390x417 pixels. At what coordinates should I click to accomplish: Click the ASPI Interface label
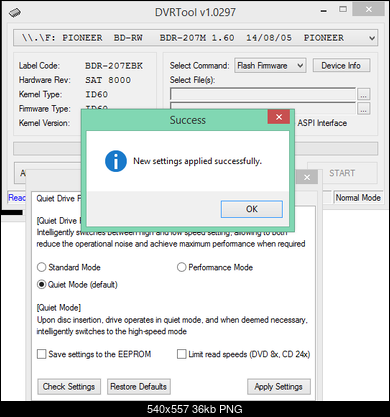pos(322,123)
